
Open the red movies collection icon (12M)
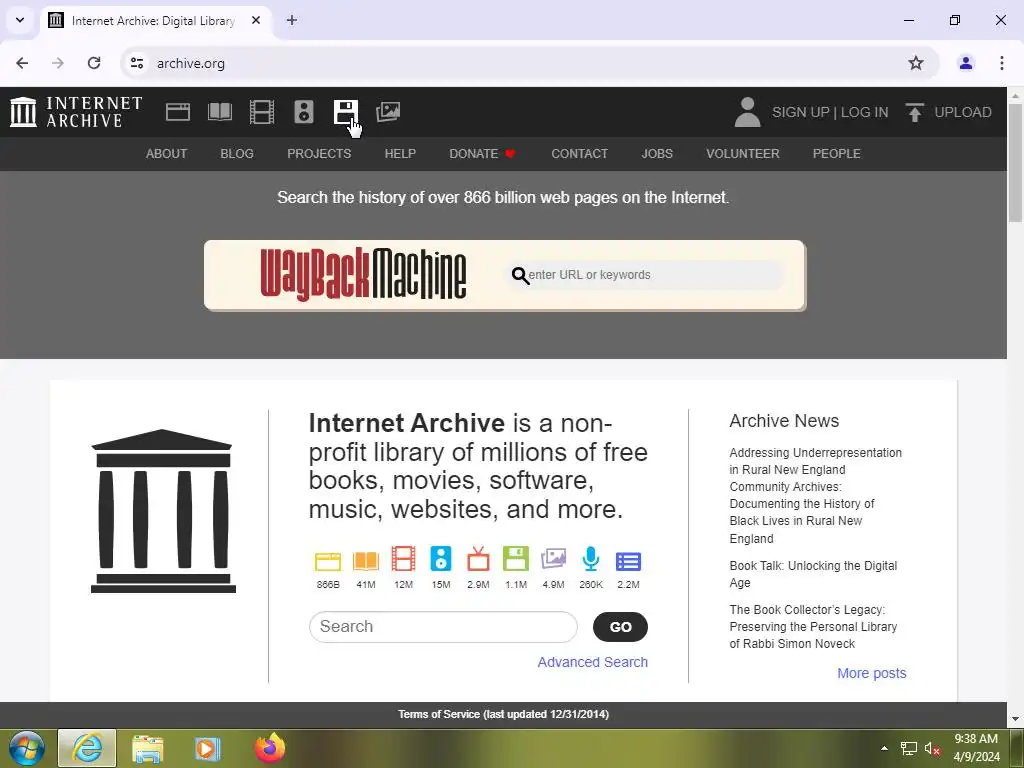tap(404, 560)
